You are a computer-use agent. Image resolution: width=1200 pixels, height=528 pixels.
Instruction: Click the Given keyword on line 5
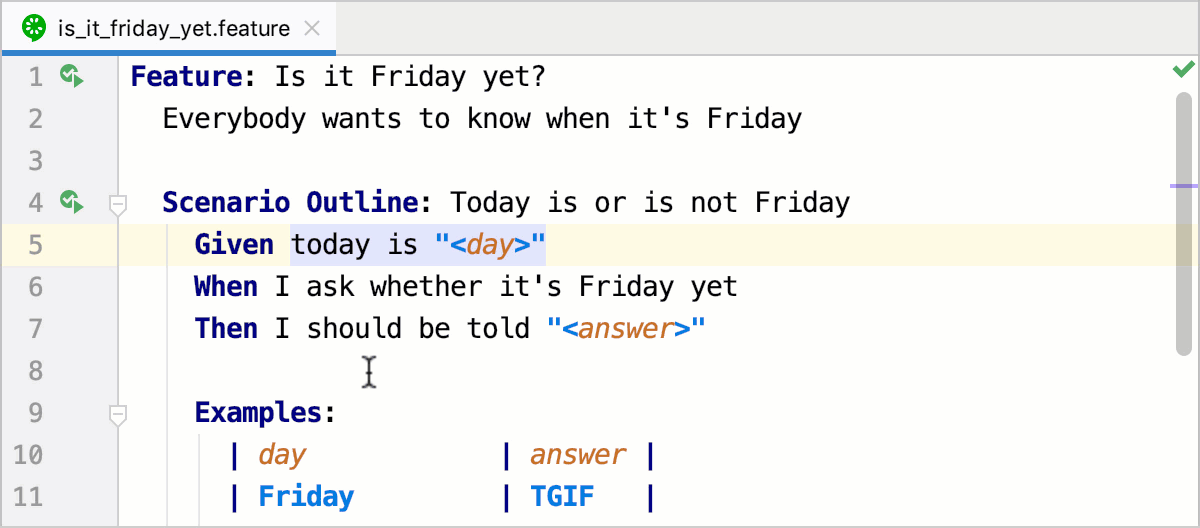[x=234, y=245]
